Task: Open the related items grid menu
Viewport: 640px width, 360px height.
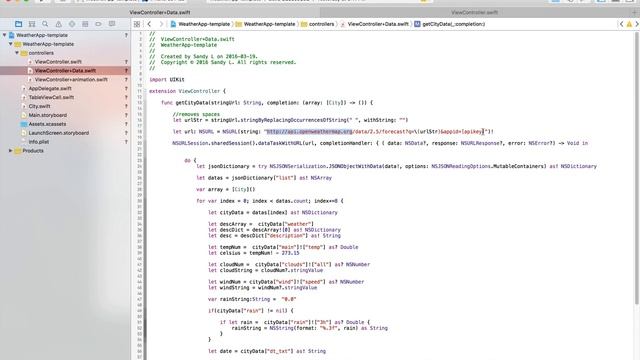Action: tap(137, 24)
